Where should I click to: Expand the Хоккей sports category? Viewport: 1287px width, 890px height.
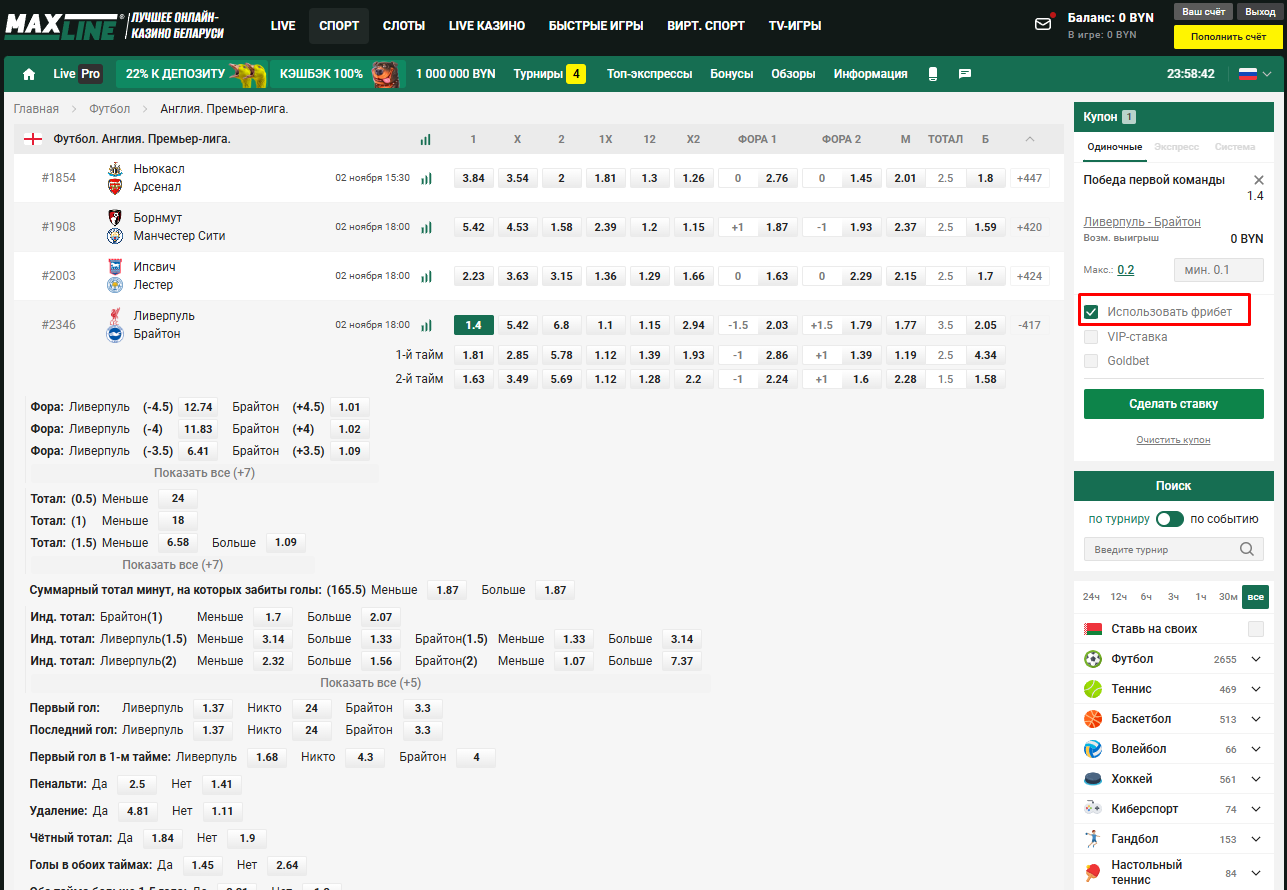[x=1256, y=779]
